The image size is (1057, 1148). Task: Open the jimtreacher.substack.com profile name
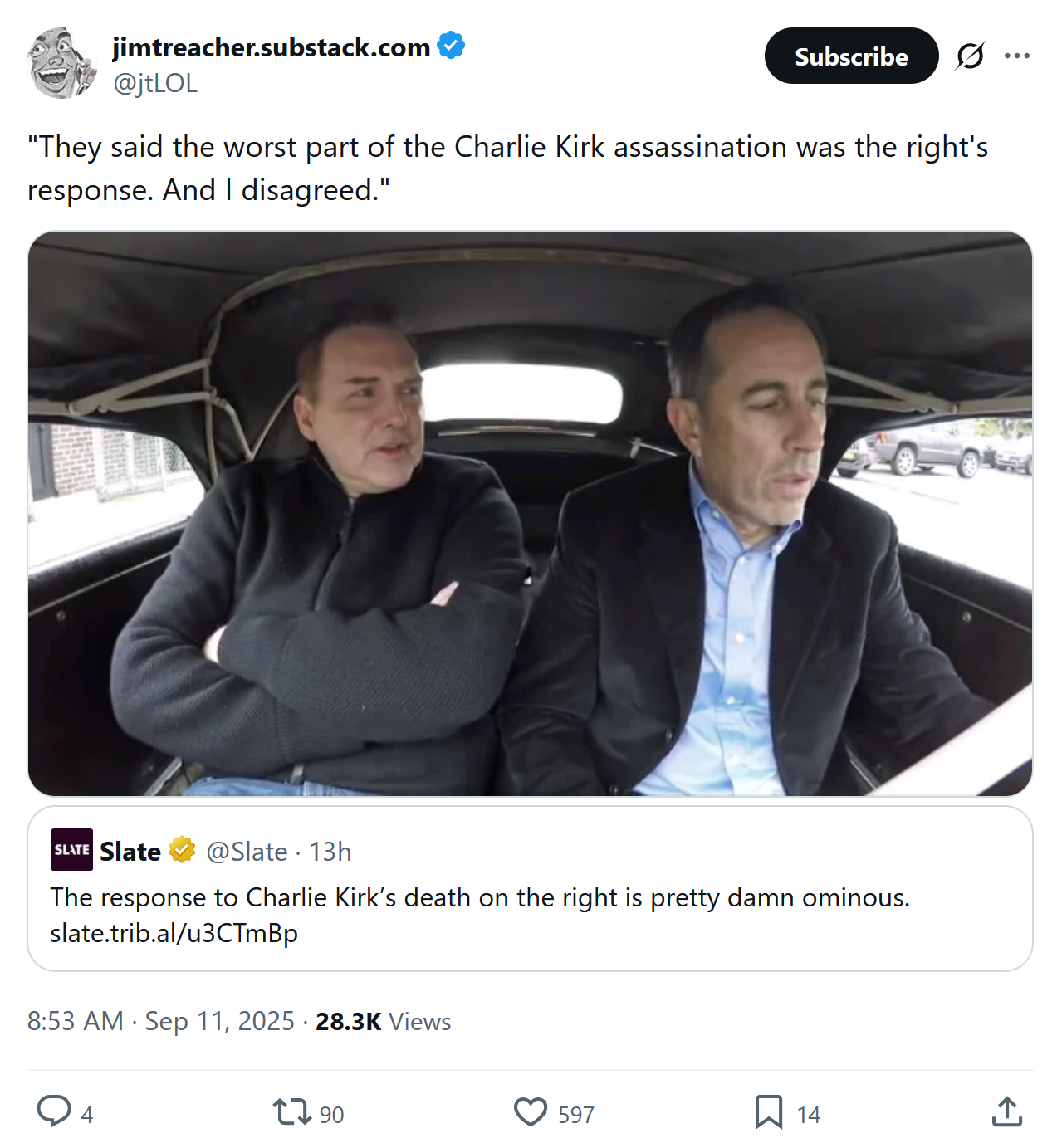(x=272, y=47)
